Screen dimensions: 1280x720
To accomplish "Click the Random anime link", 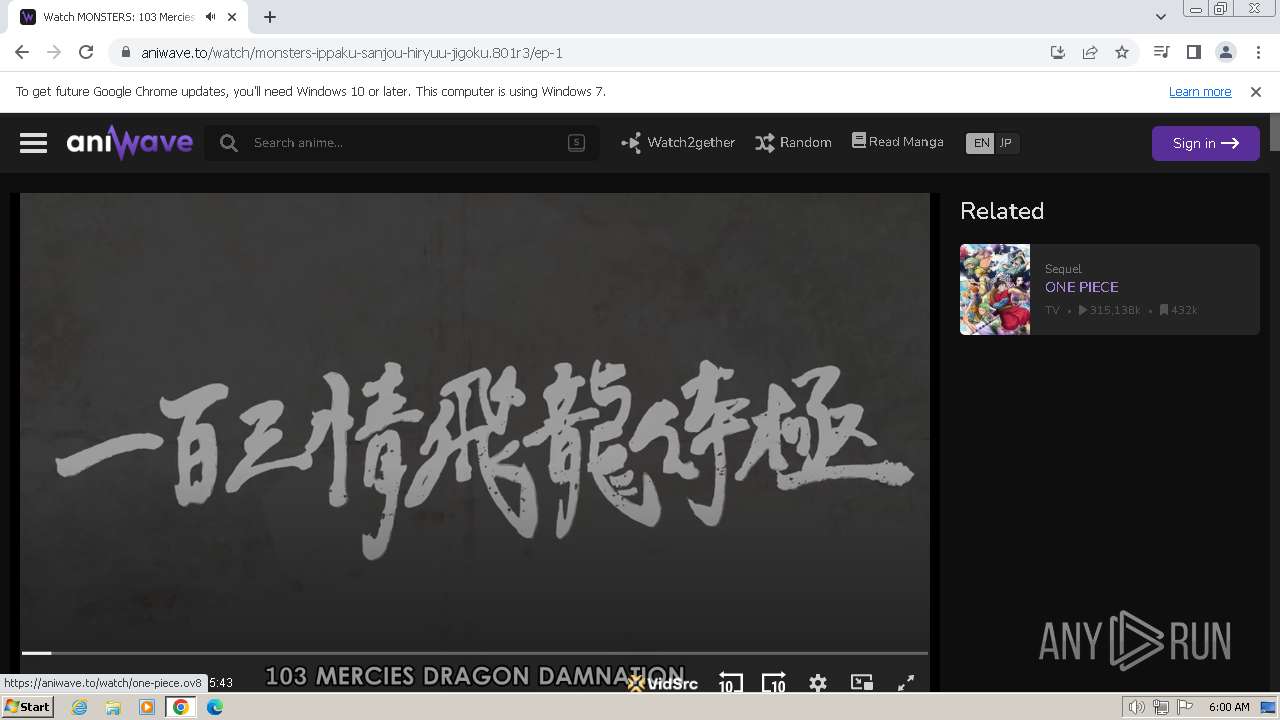I will point(793,143).
